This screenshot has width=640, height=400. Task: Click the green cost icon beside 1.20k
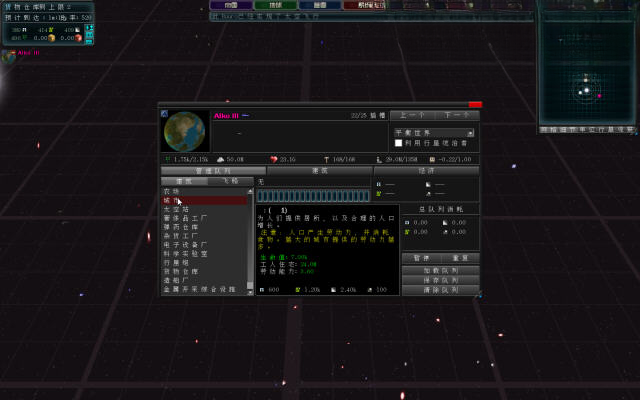[298, 290]
